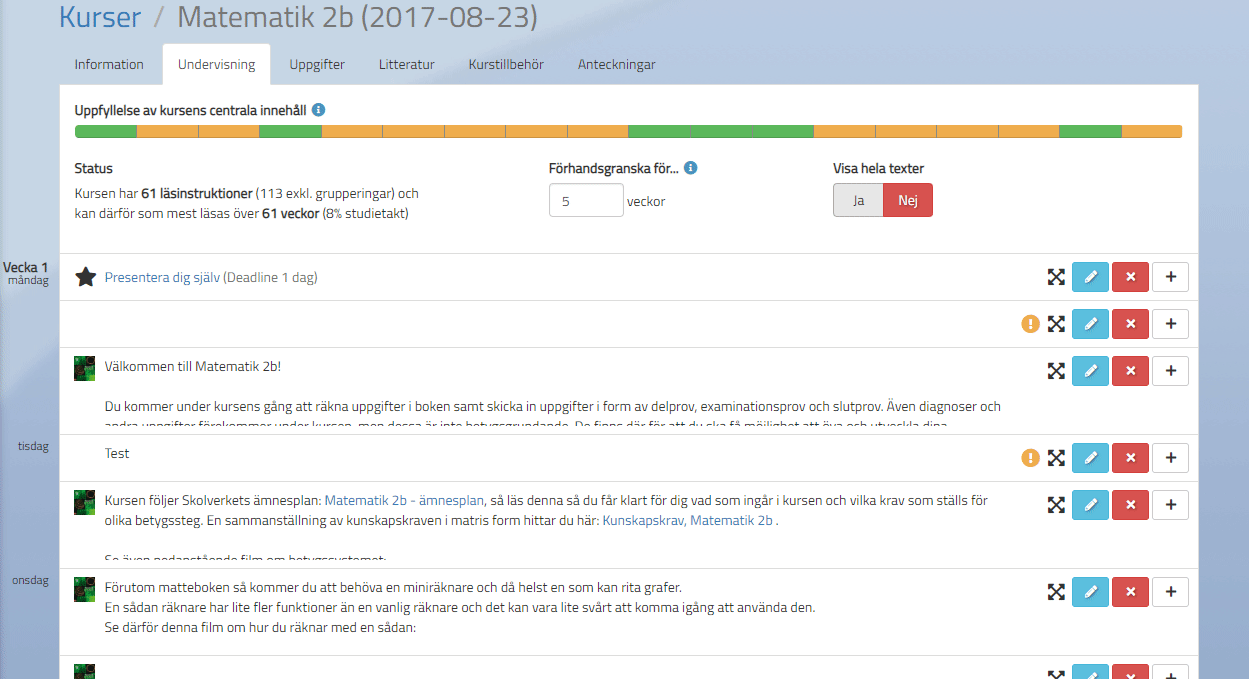Toggle Visa hela texter to Ja

pyautogui.click(x=857, y=200)
